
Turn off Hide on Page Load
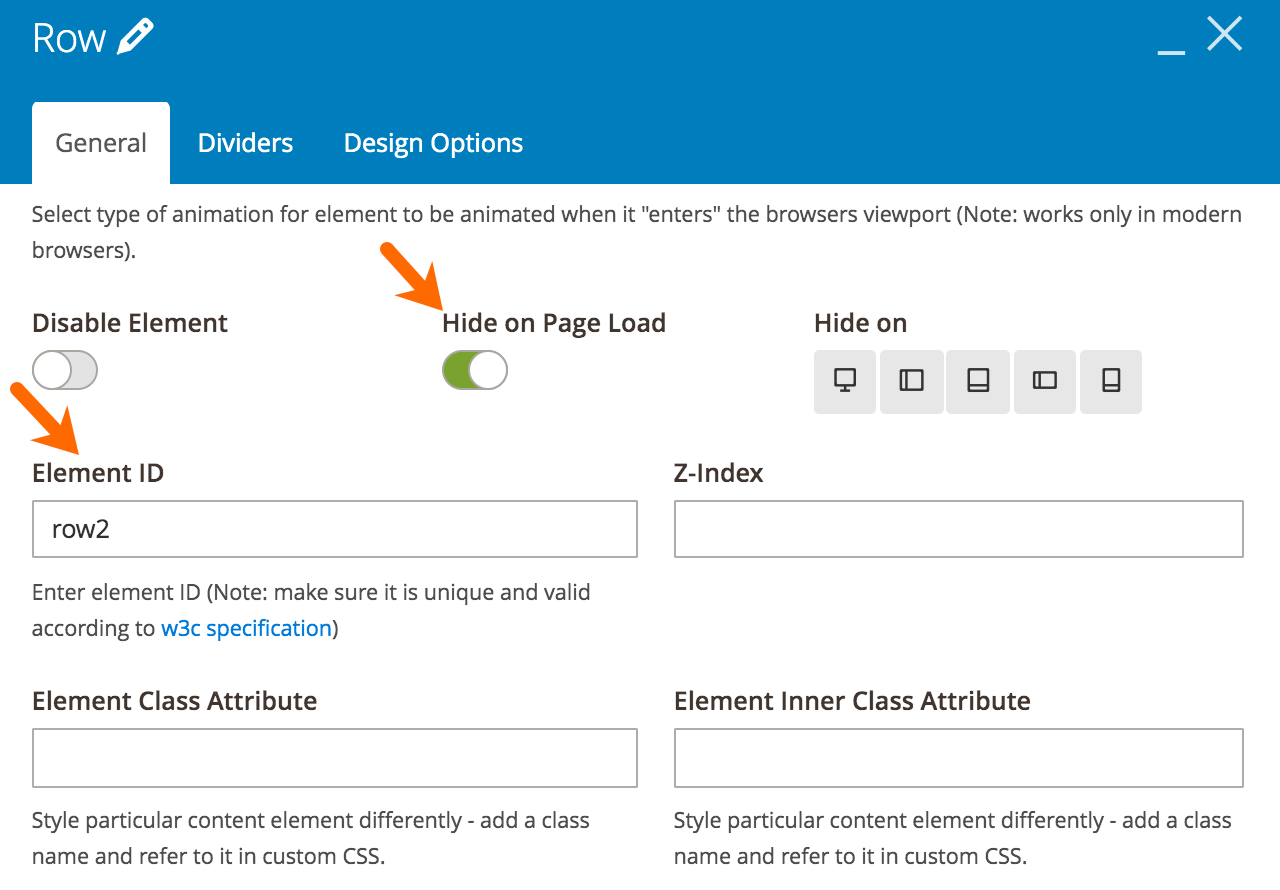point(474,369)
